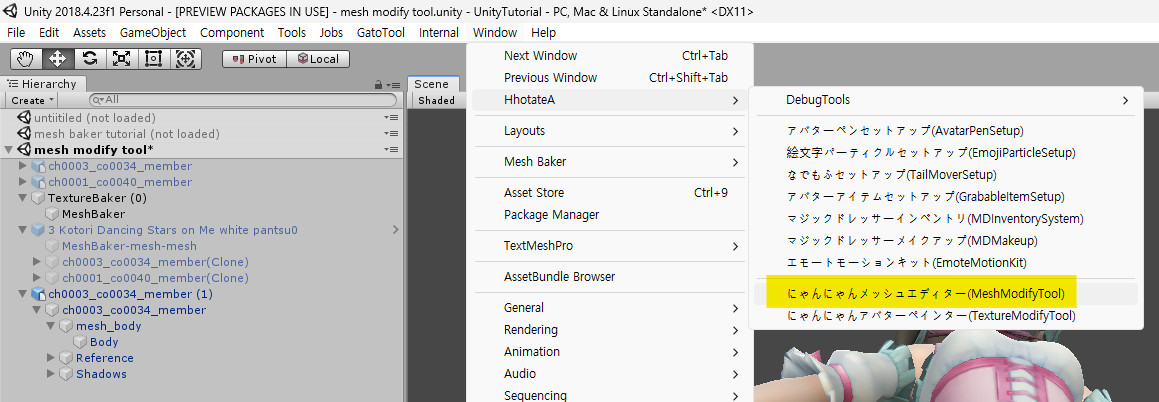Select the Body object in Hierarchy
The width and height of the screenshot is (1159, 402).
click(104, 342)
